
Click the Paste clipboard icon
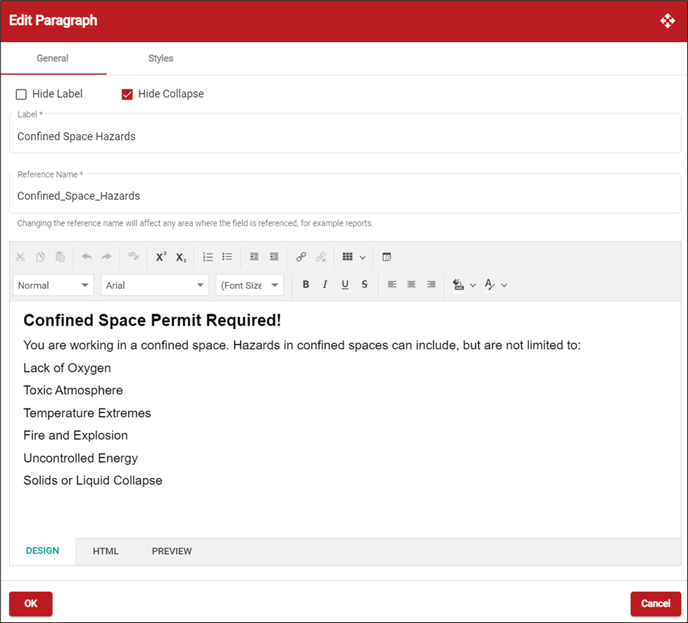click(60, 257)
